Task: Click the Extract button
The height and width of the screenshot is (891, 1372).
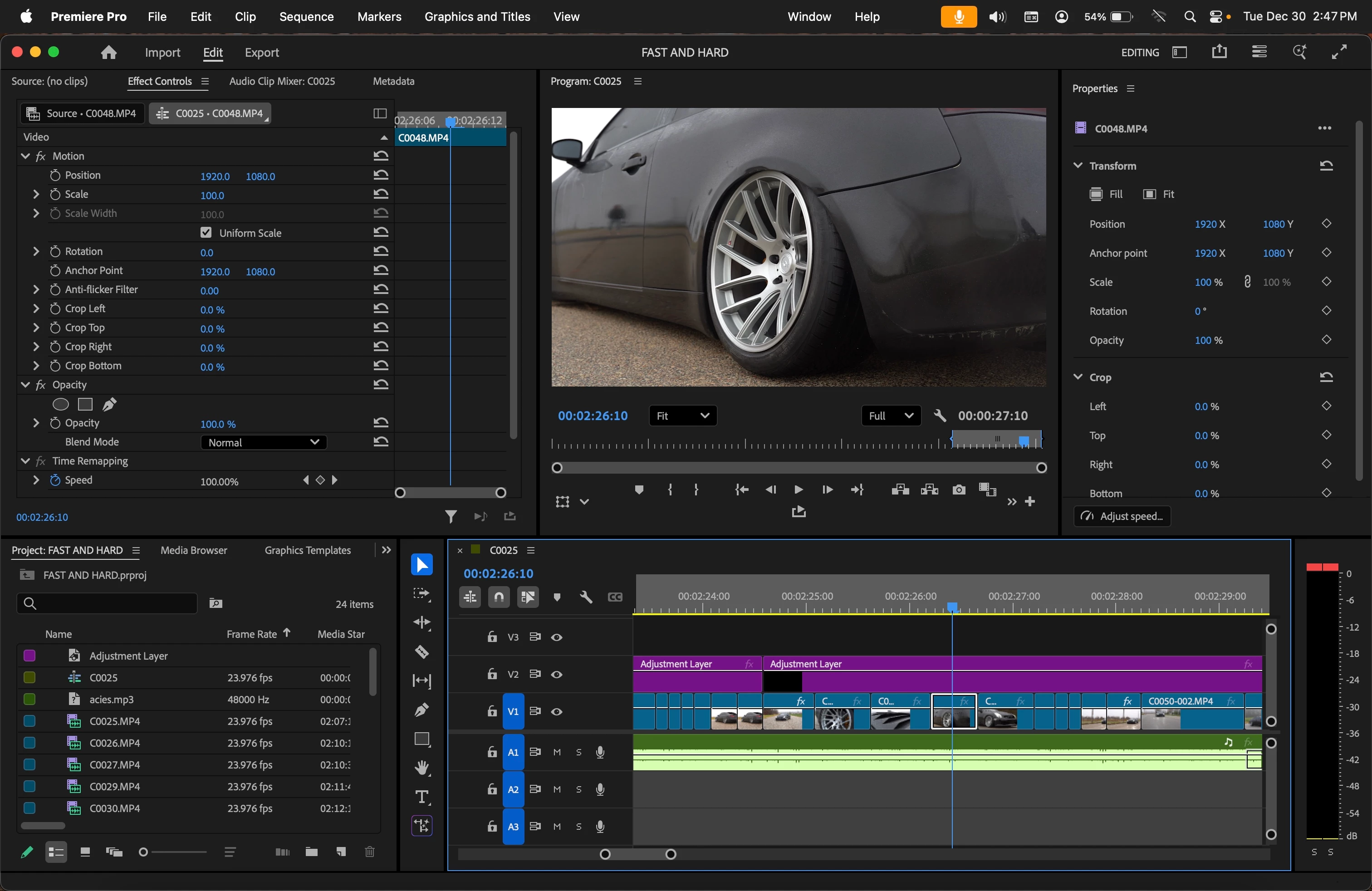Action: click(929, 490)
